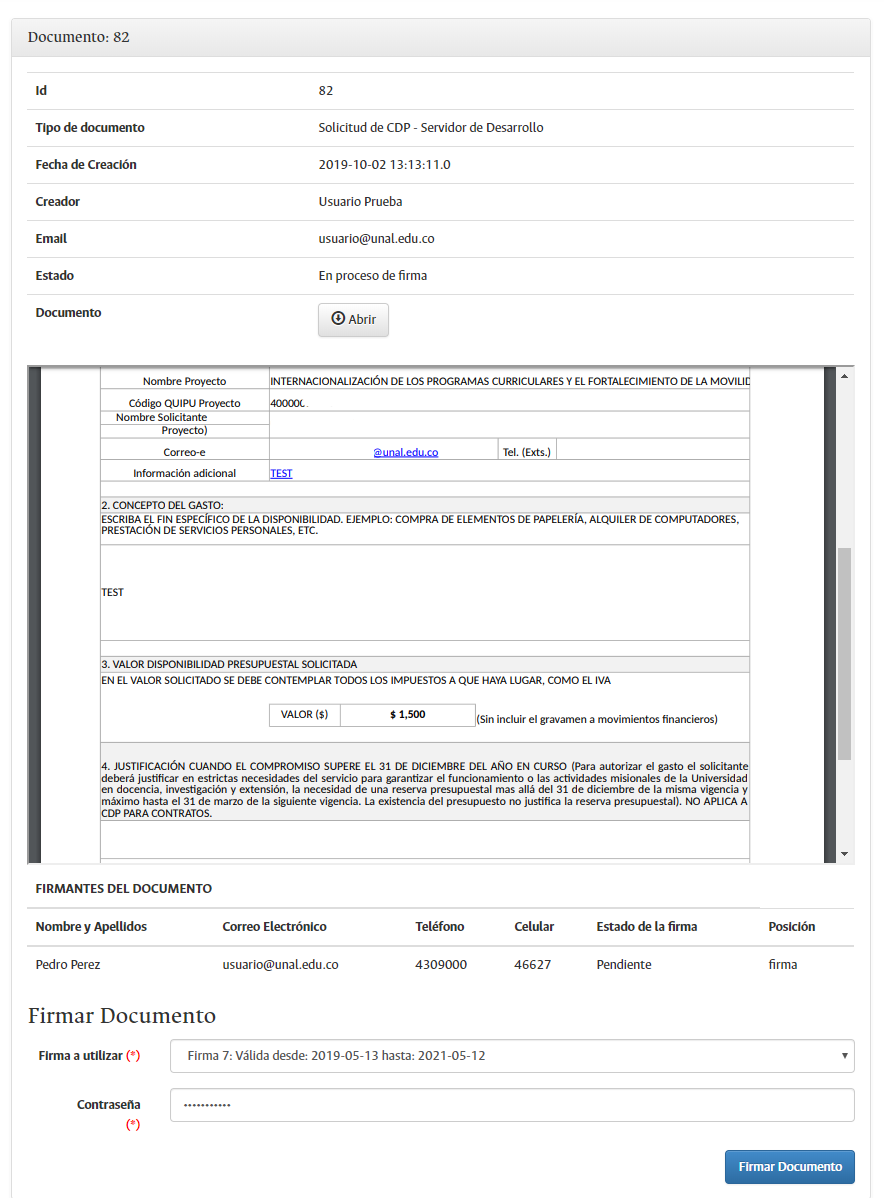Click the Email value in the details table

coord(377,239)
